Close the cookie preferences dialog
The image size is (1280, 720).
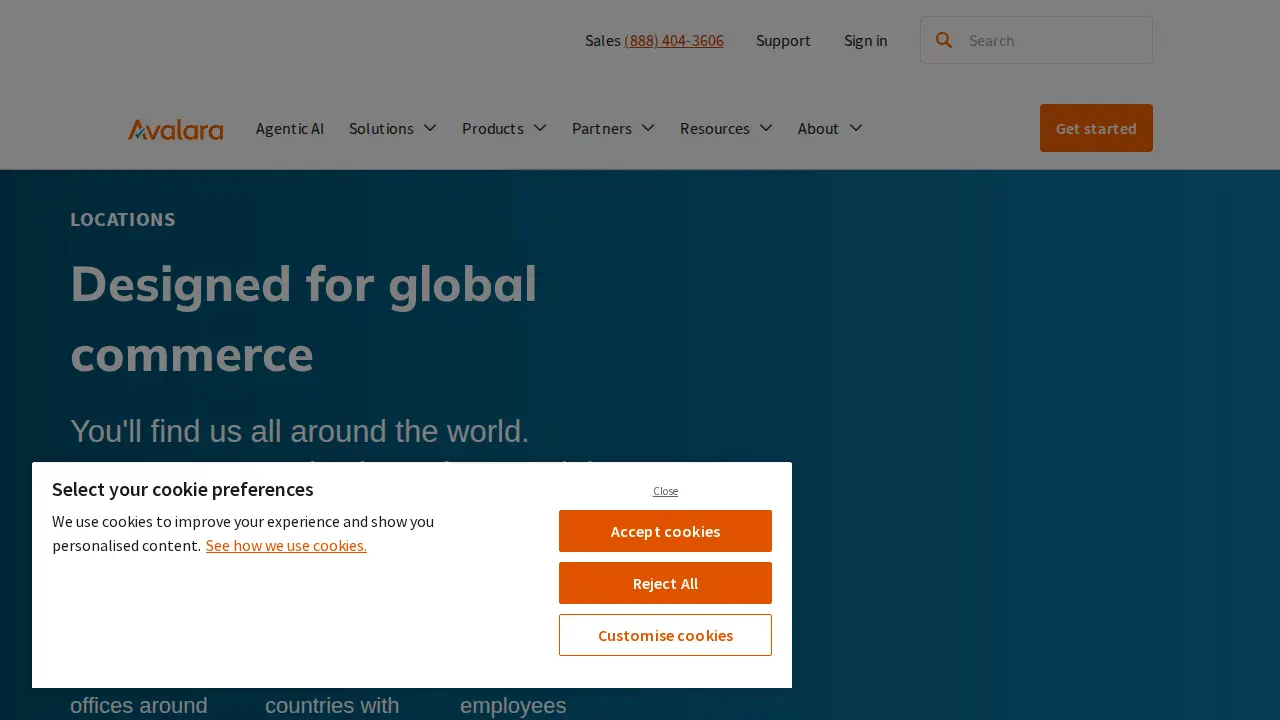click(666, 491)
